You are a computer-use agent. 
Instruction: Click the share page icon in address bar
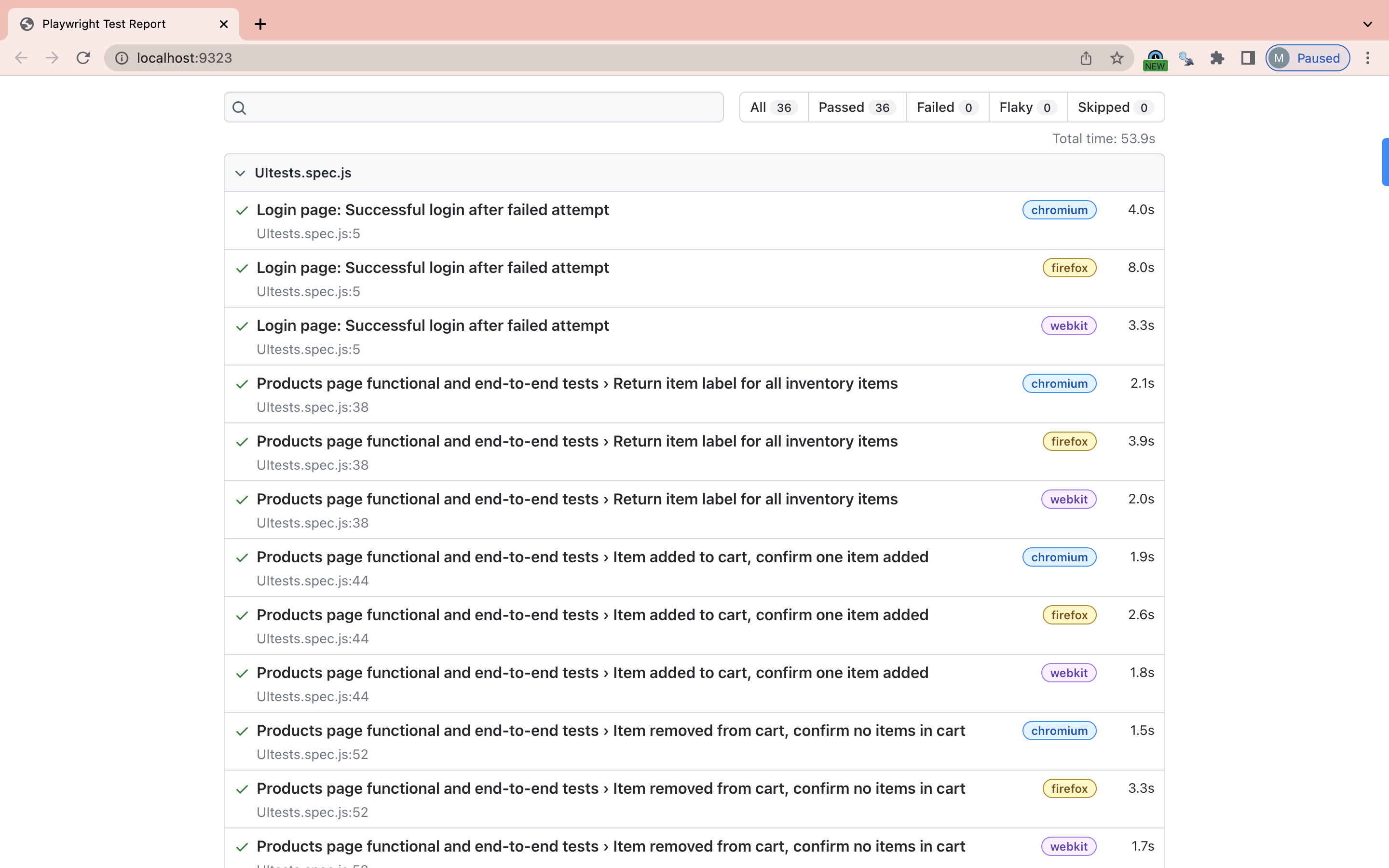coord(1085,58)
